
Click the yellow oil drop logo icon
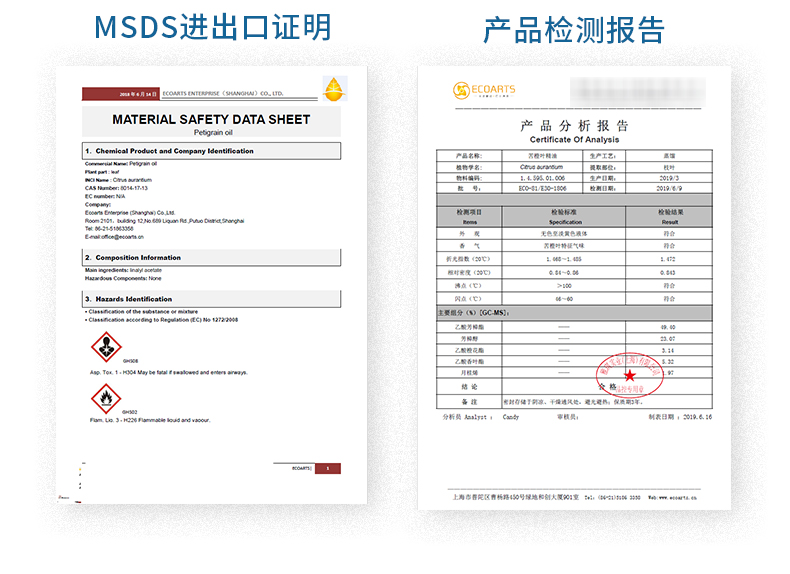point(335,89)
